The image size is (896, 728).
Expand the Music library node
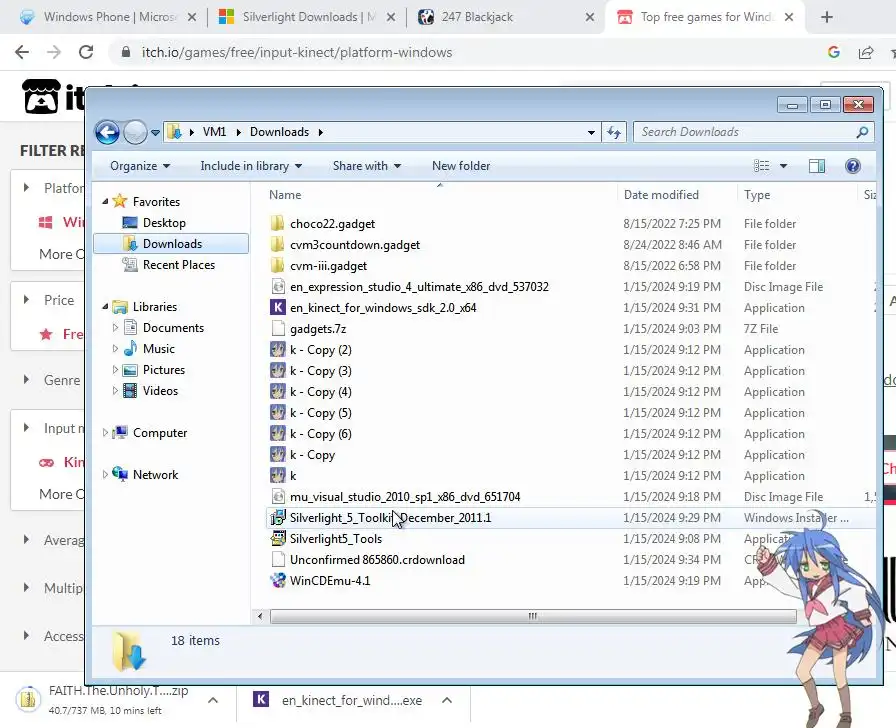(115, 349)
